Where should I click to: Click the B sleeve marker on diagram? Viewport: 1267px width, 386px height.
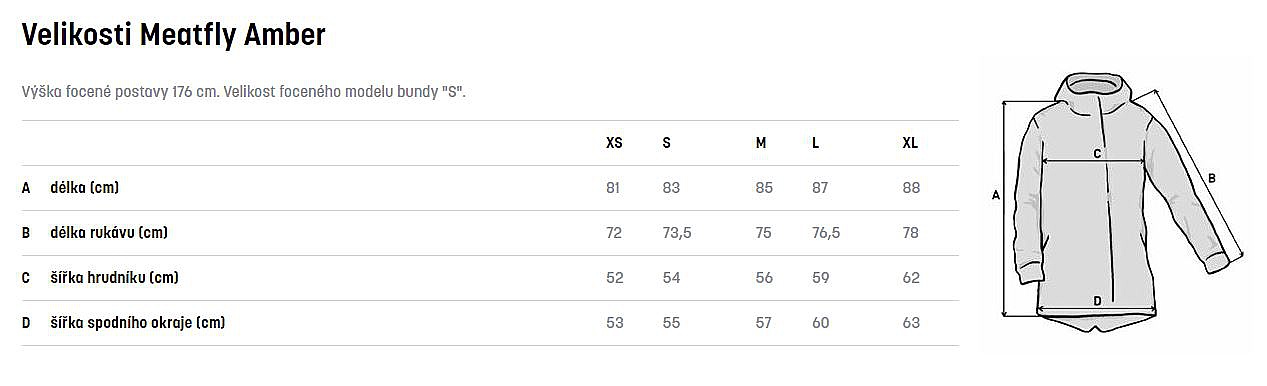click(x=1211, y=179)
